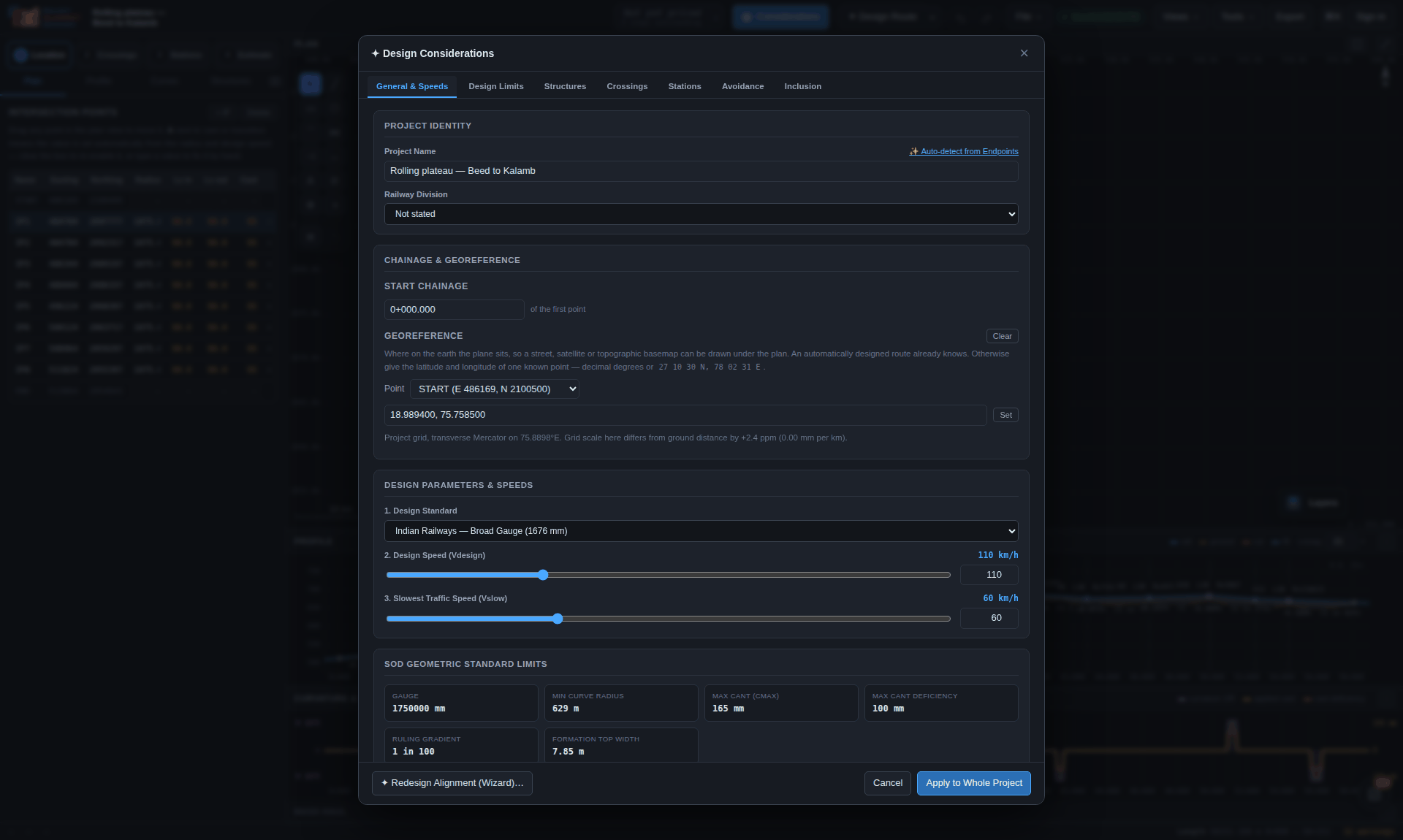Open the Railway Division dropdown
1403x840 pixels.
click(701, 214)
